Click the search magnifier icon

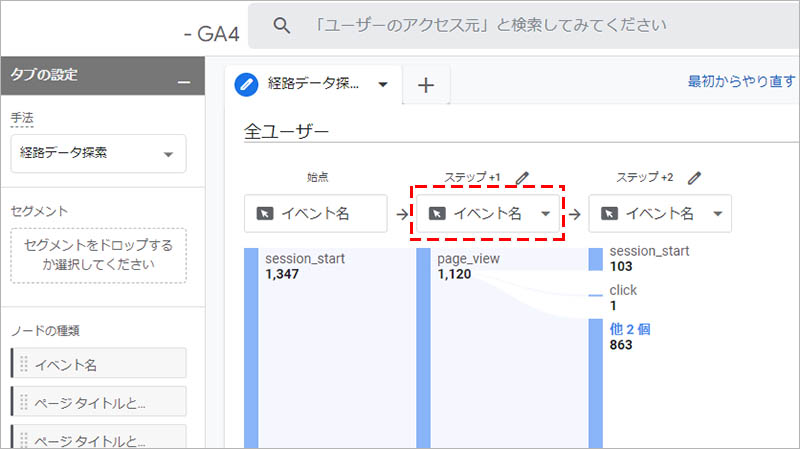[282, 25]
